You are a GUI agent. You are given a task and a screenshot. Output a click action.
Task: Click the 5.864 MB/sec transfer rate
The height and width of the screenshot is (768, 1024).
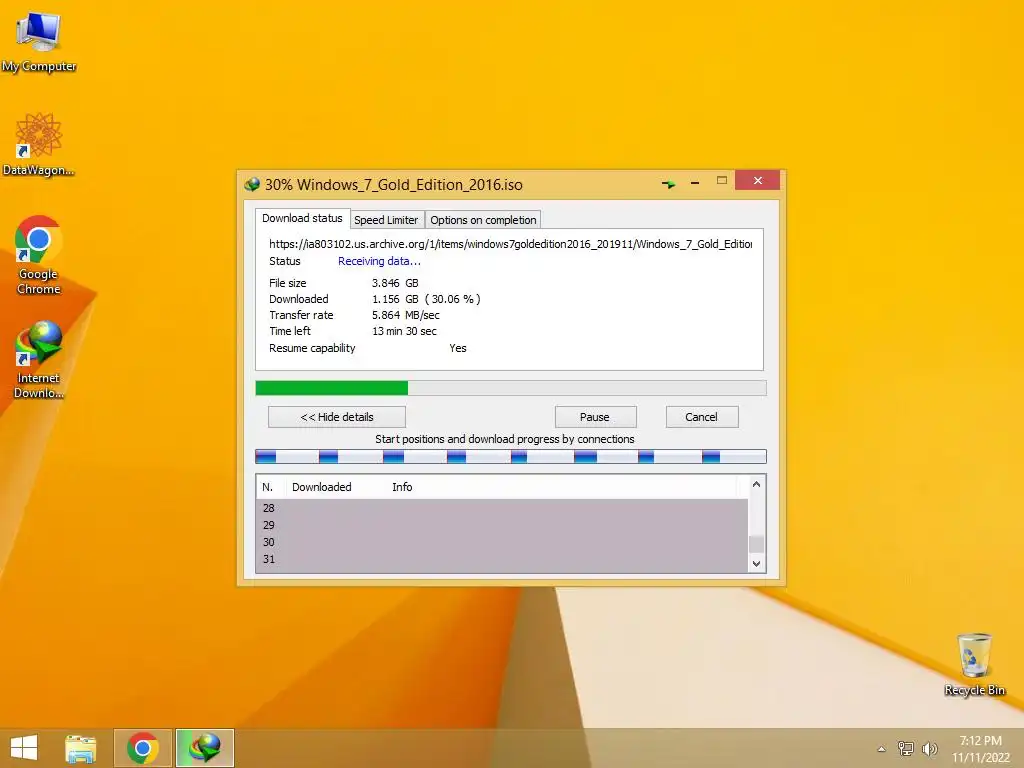click(x=406, y=315)
